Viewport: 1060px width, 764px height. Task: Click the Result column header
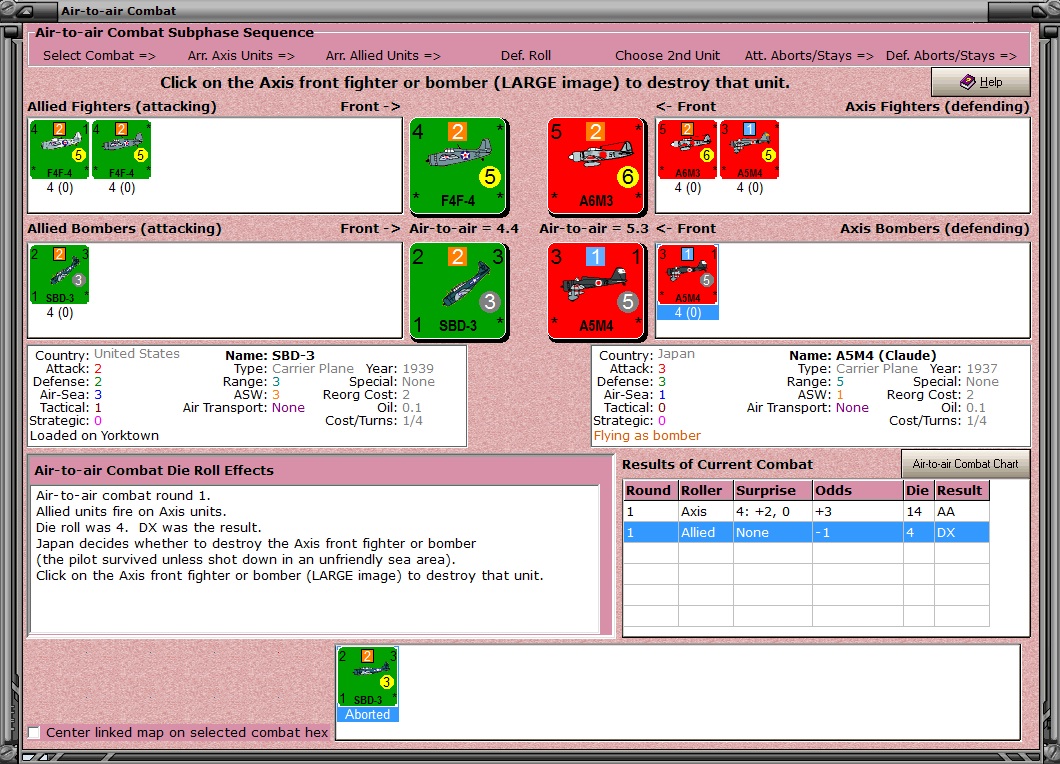click(x=962, y=490)
